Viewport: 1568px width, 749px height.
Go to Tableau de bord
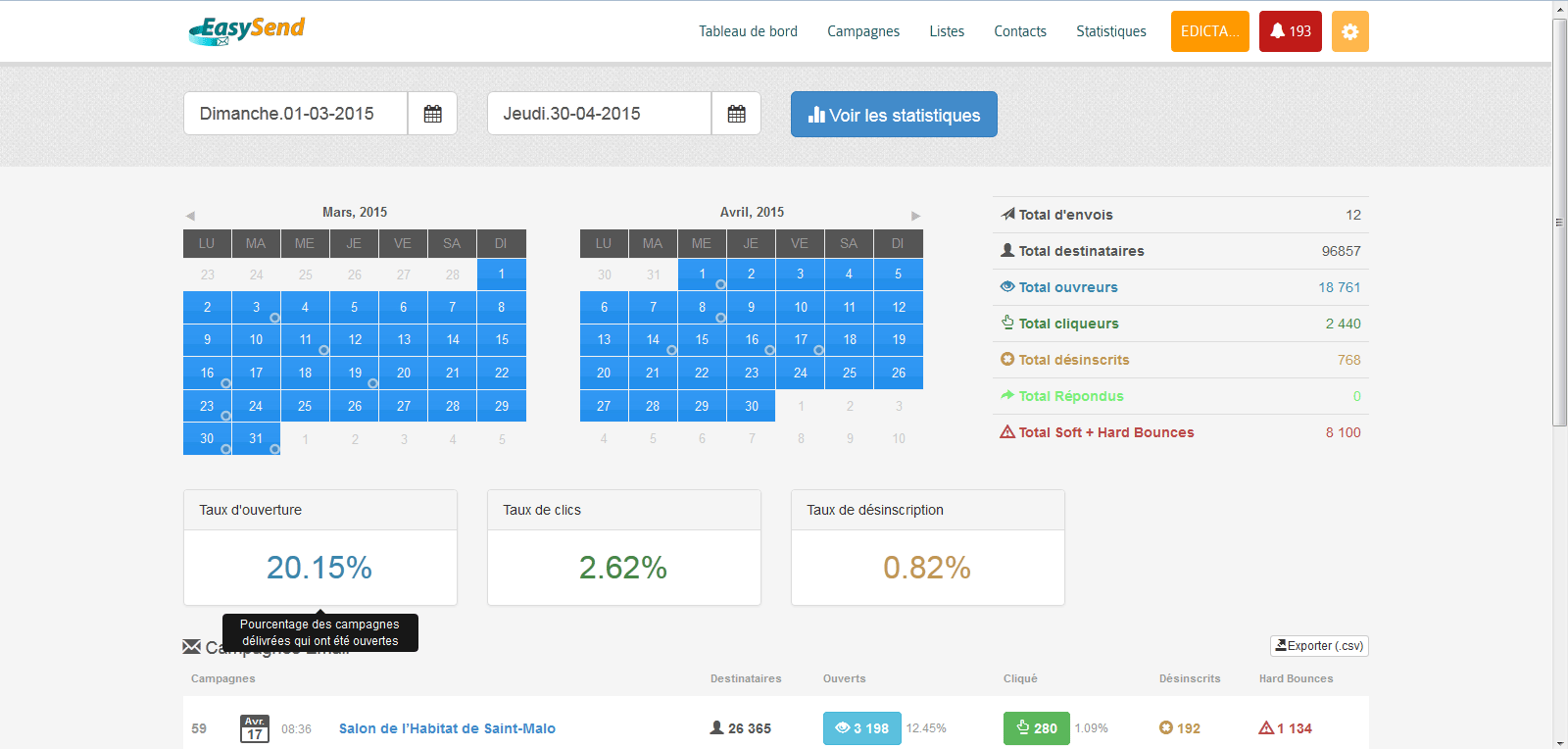[x=748, y=31]
